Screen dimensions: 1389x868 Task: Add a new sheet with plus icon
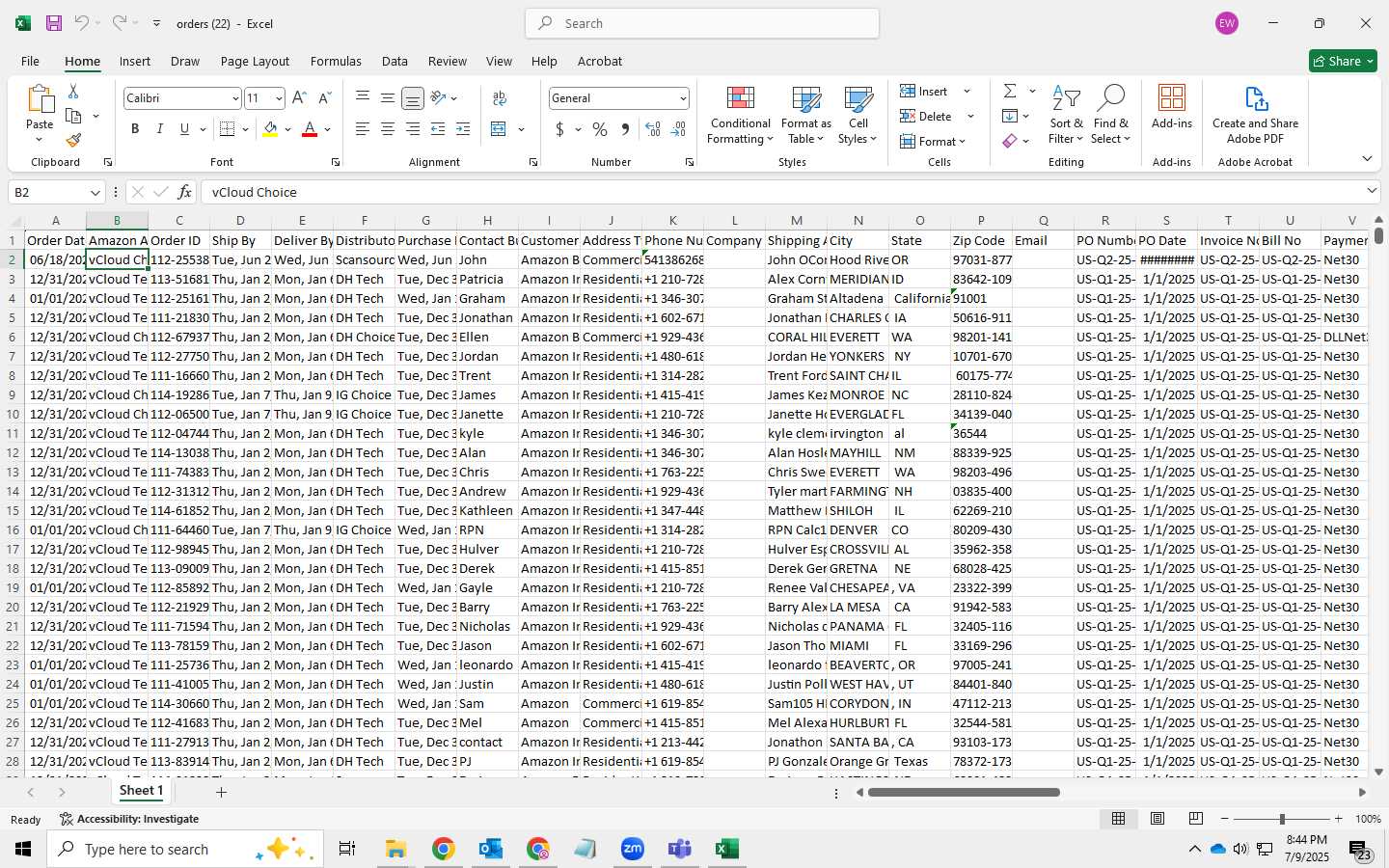pos(221,792)
